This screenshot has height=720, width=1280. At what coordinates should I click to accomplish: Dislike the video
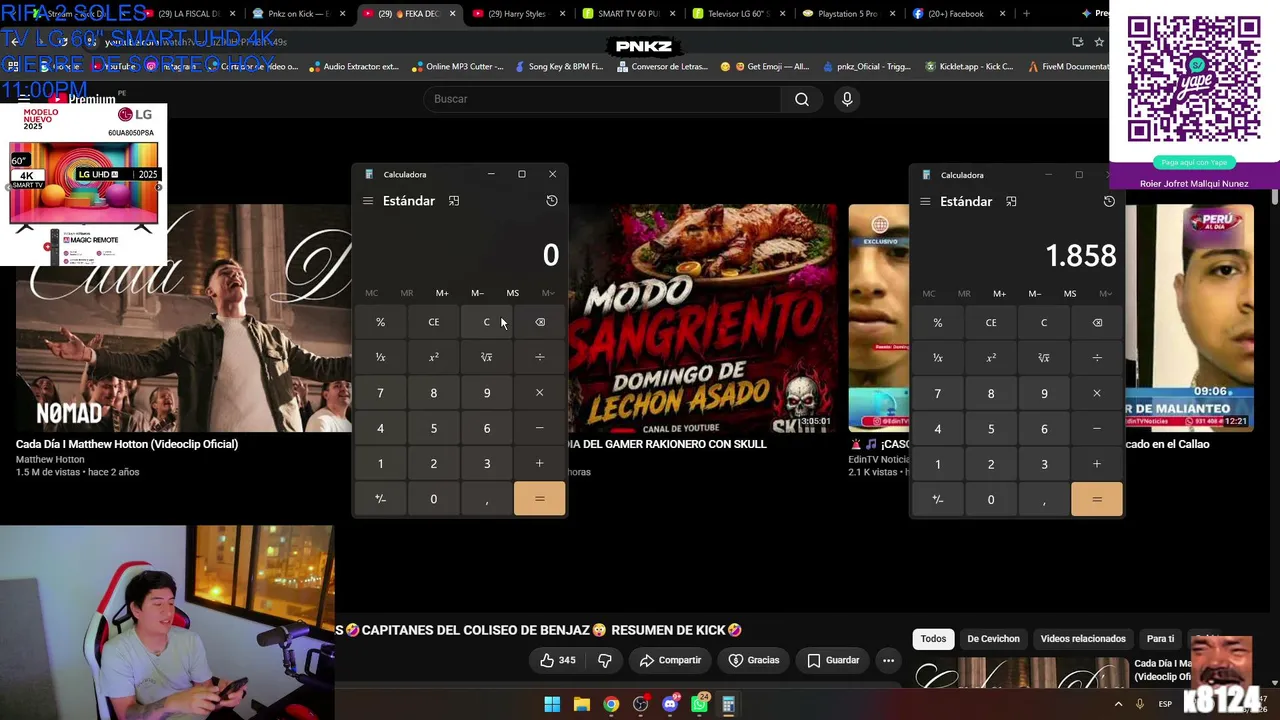604,660
